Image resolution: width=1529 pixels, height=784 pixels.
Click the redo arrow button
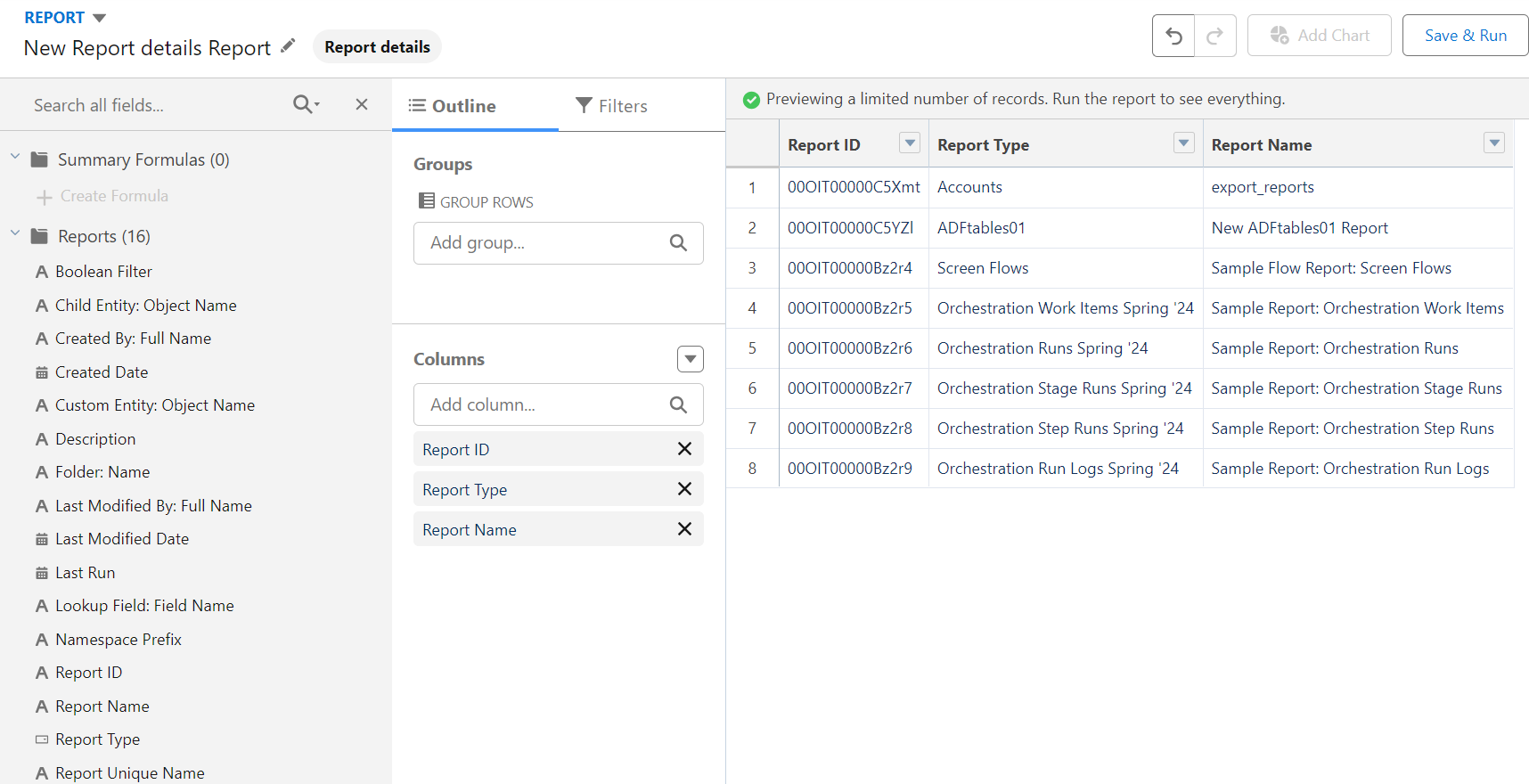[1215, 36]
